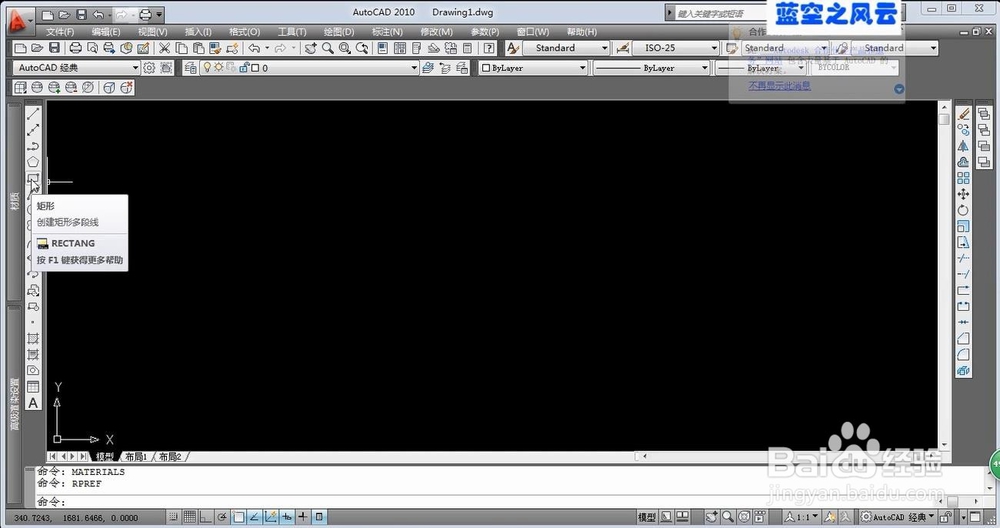Click the Save icon in standard toolbar

[54, 48]
